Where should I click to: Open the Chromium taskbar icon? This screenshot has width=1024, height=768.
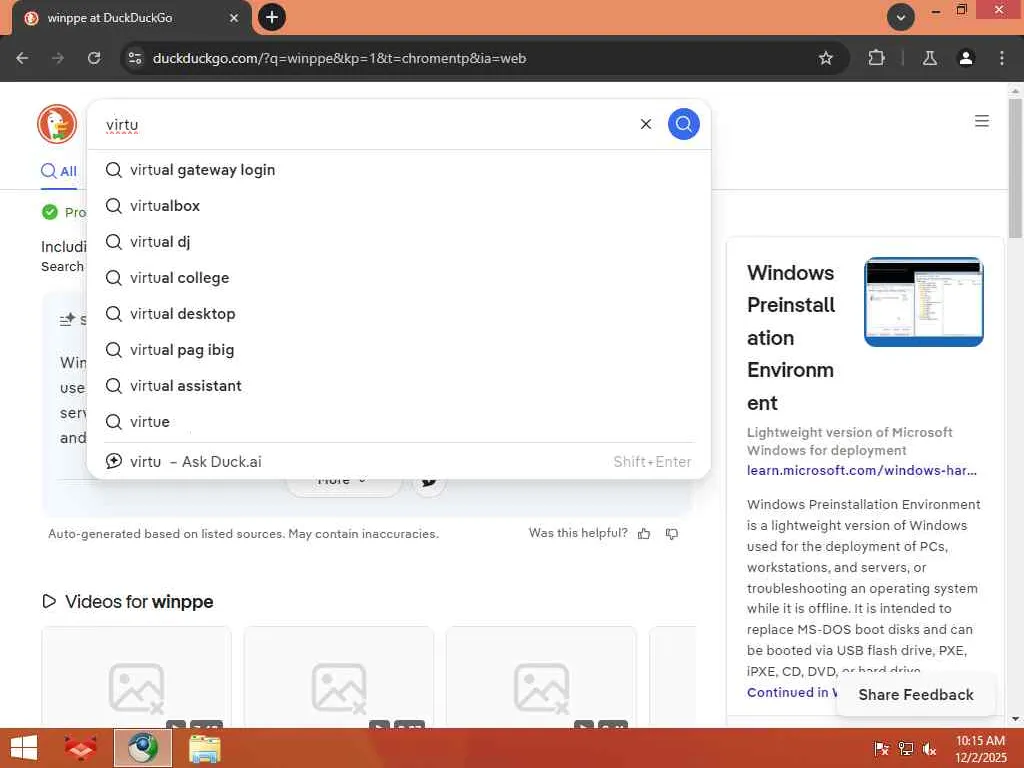coord(142,748)
